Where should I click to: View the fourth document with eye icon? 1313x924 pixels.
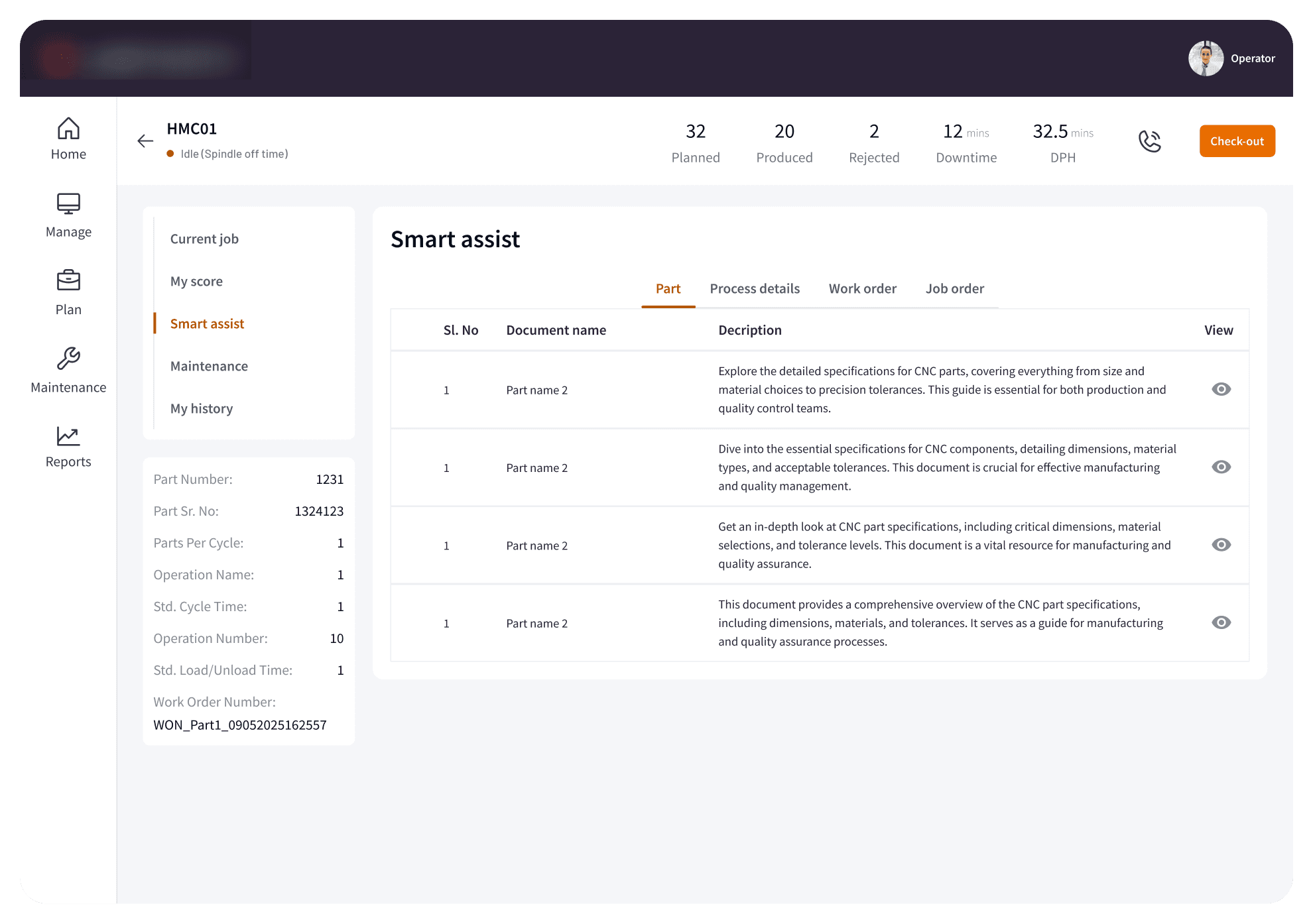[1221, 622]
